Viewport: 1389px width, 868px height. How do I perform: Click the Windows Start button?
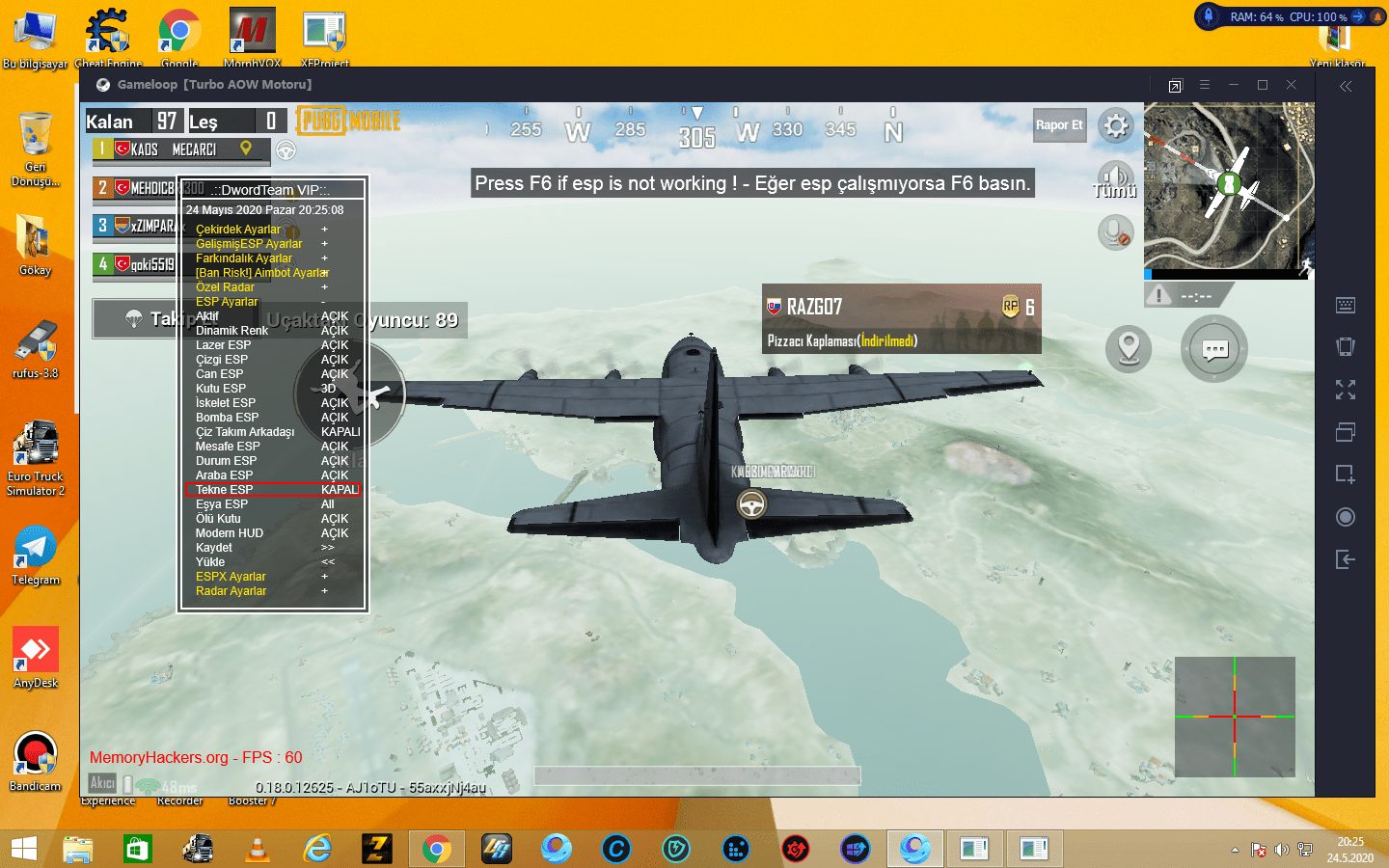(23, 849)
